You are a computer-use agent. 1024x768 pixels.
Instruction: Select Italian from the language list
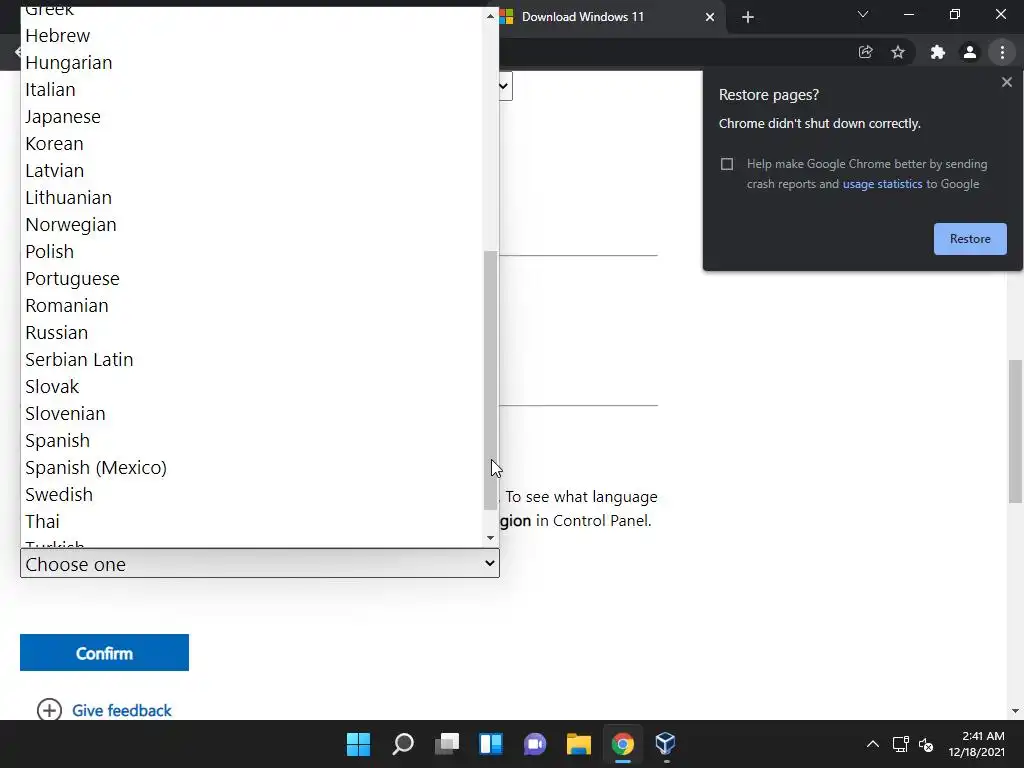click(251, 89)
